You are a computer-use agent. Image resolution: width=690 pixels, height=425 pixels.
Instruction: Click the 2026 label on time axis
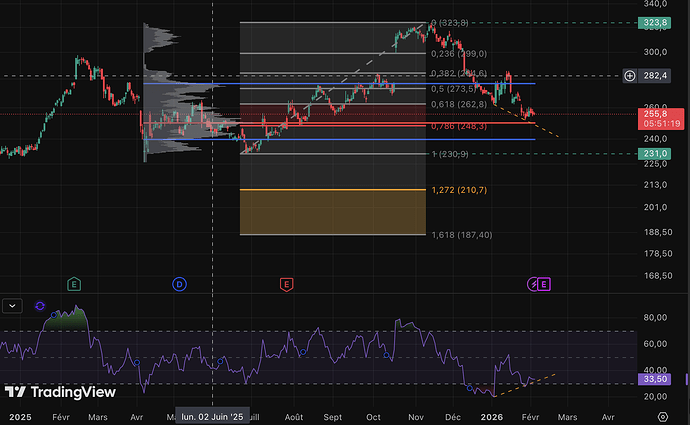pyautogui.click(x=490, y=414)
